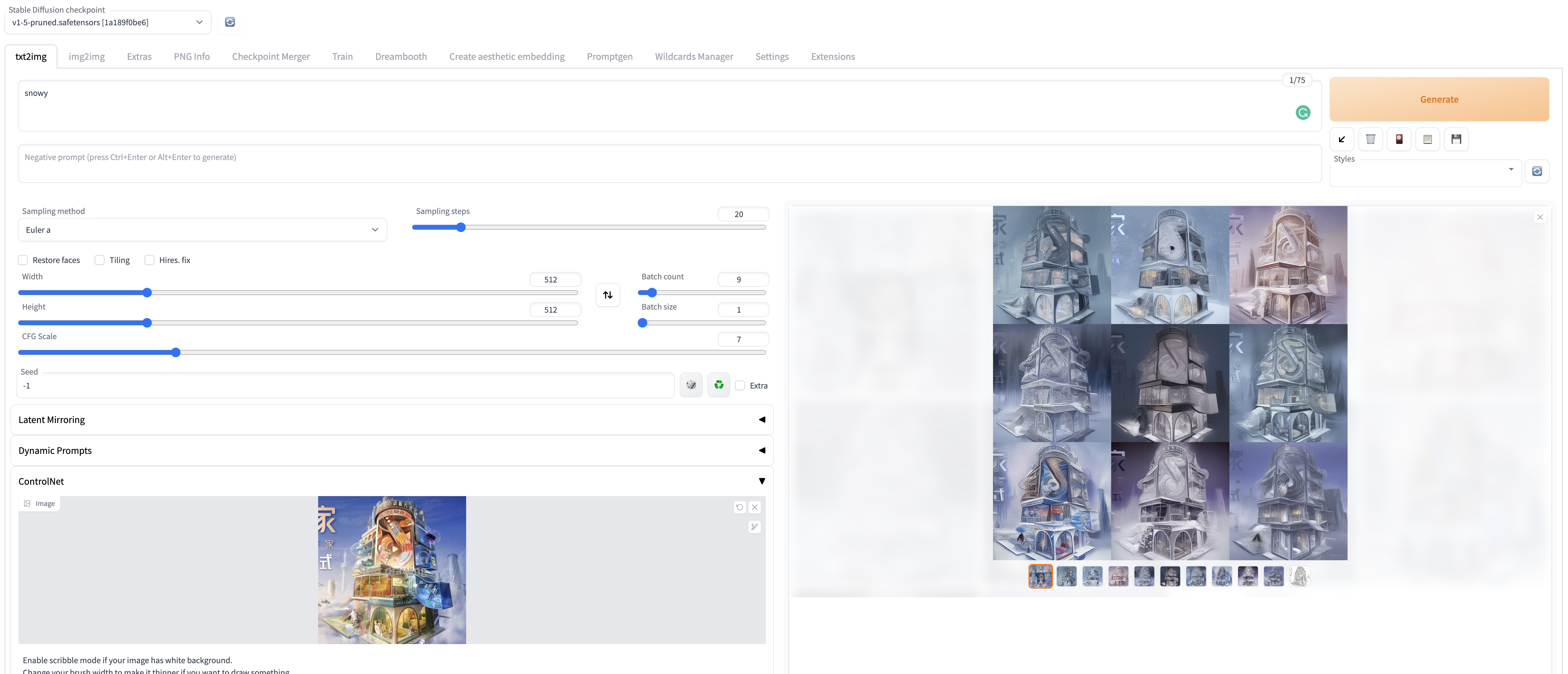Screen dimensions: 1568x674
Task: Click the CFG Scale slider handle
Action: pyautogui.click(x=176, y=352)
